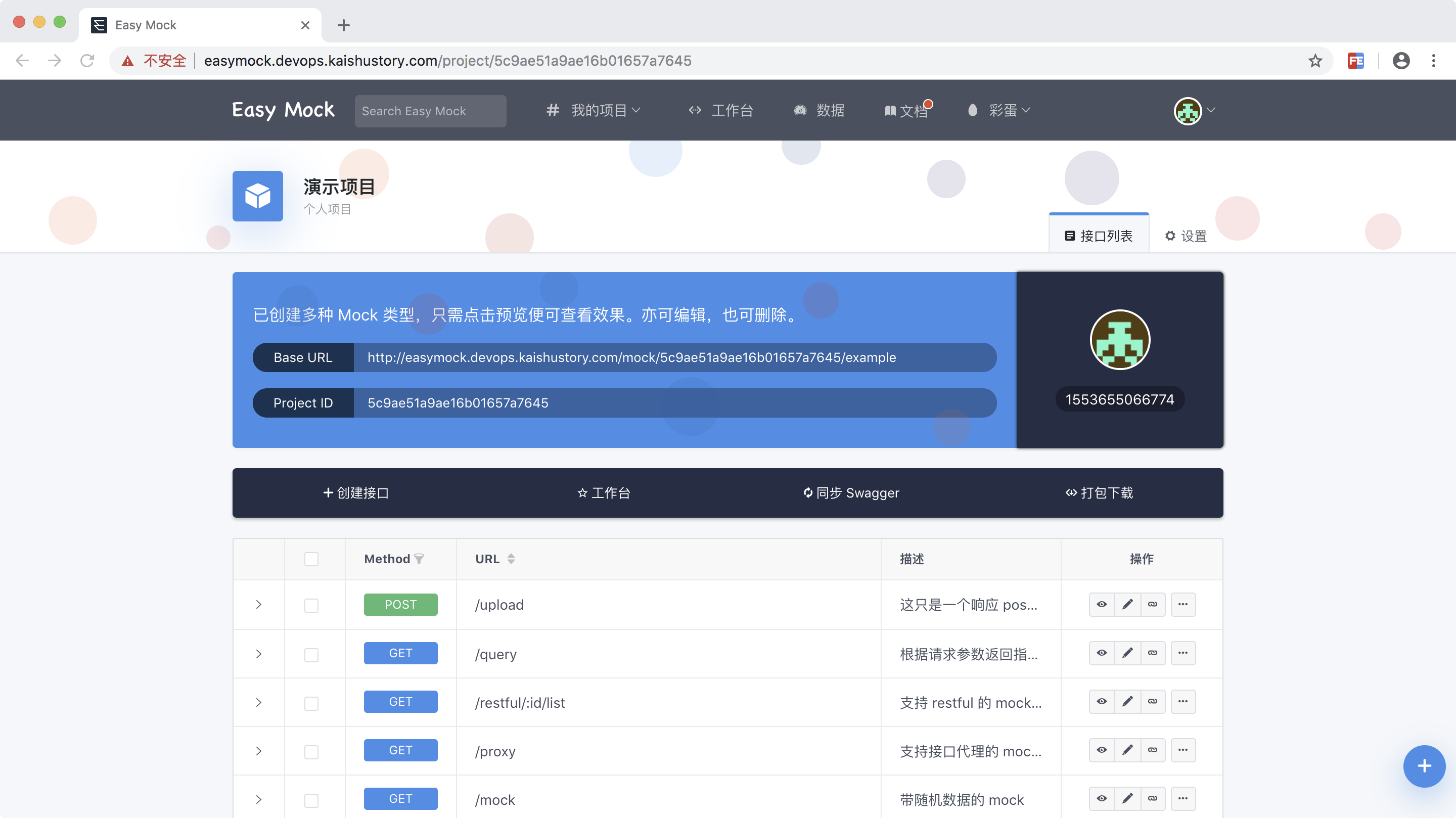This screenshot has width=1456, height=818.
Task: Check the /mock row checkbox
Action: (311, 800)
